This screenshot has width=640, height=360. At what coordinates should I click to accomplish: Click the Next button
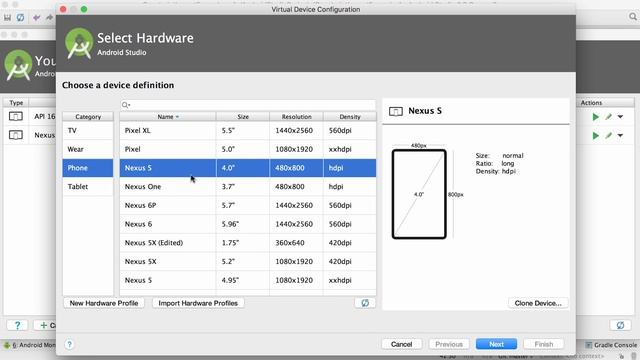[x=496, y=344]
